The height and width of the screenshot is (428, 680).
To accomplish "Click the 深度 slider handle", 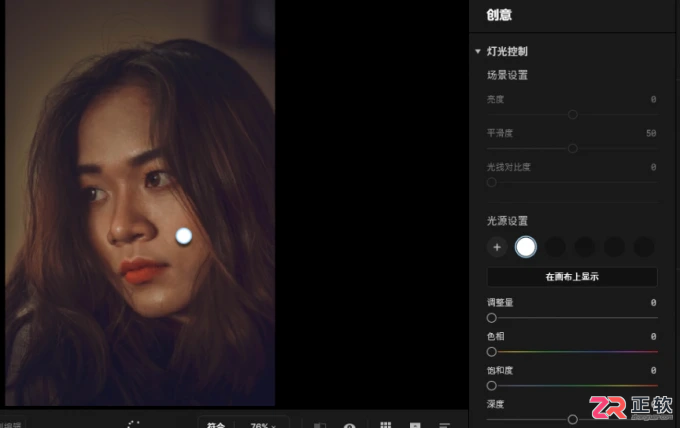I will (572, 419).
